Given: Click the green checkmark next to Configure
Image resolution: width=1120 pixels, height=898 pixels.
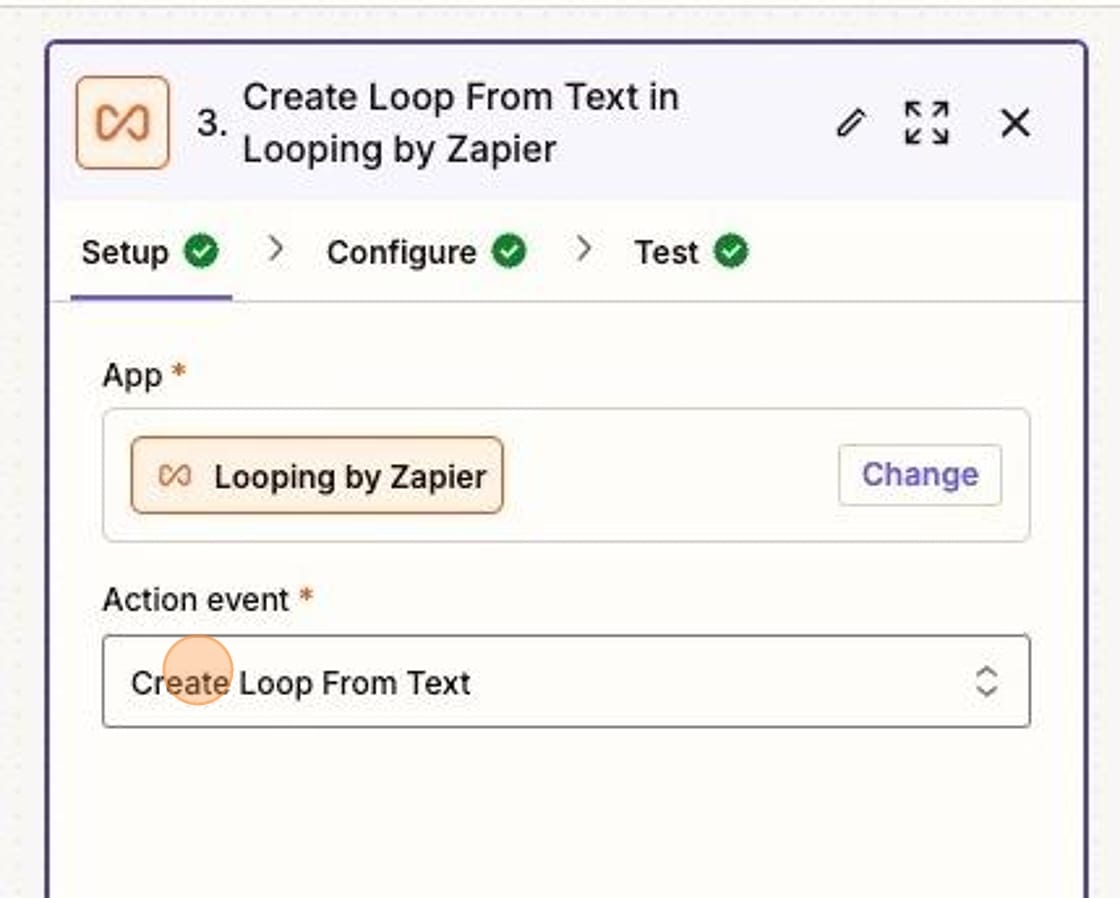Looking at the screenshot, I should 509,252.
